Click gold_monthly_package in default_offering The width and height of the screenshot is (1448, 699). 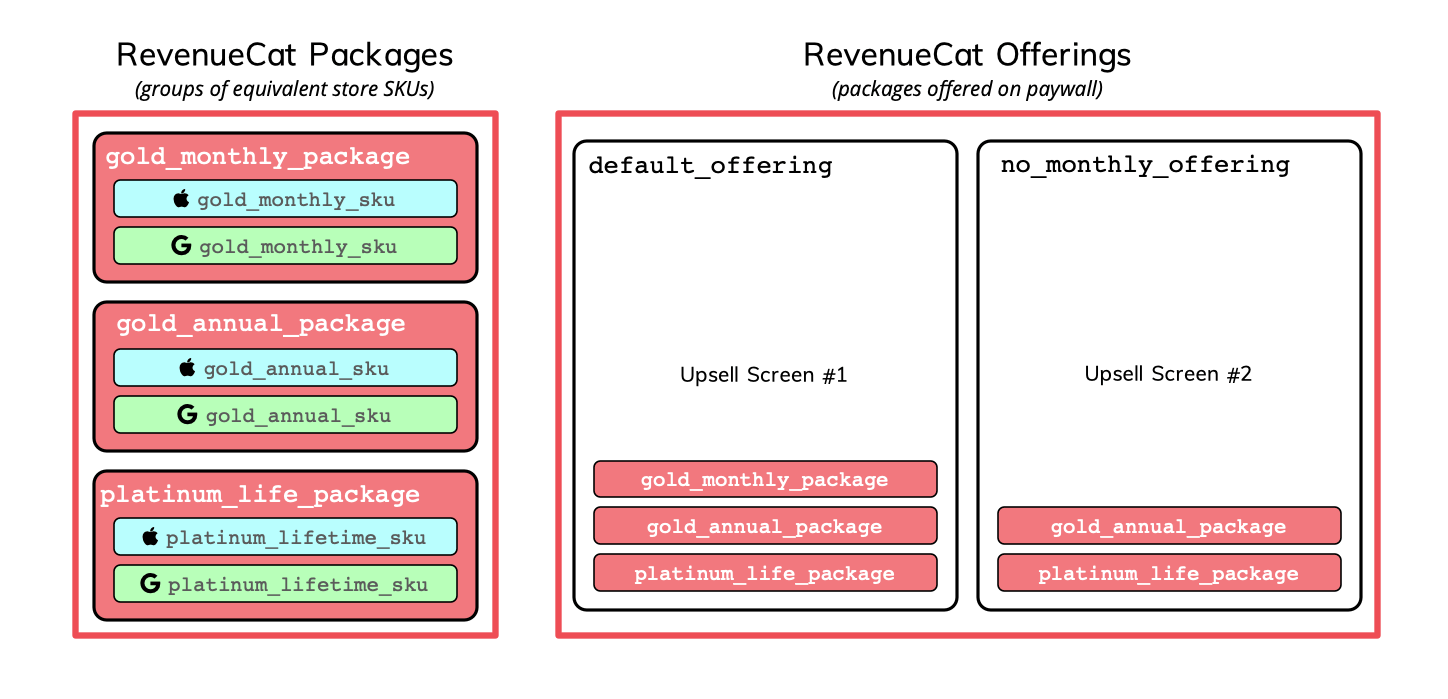[x=765, y=479]
